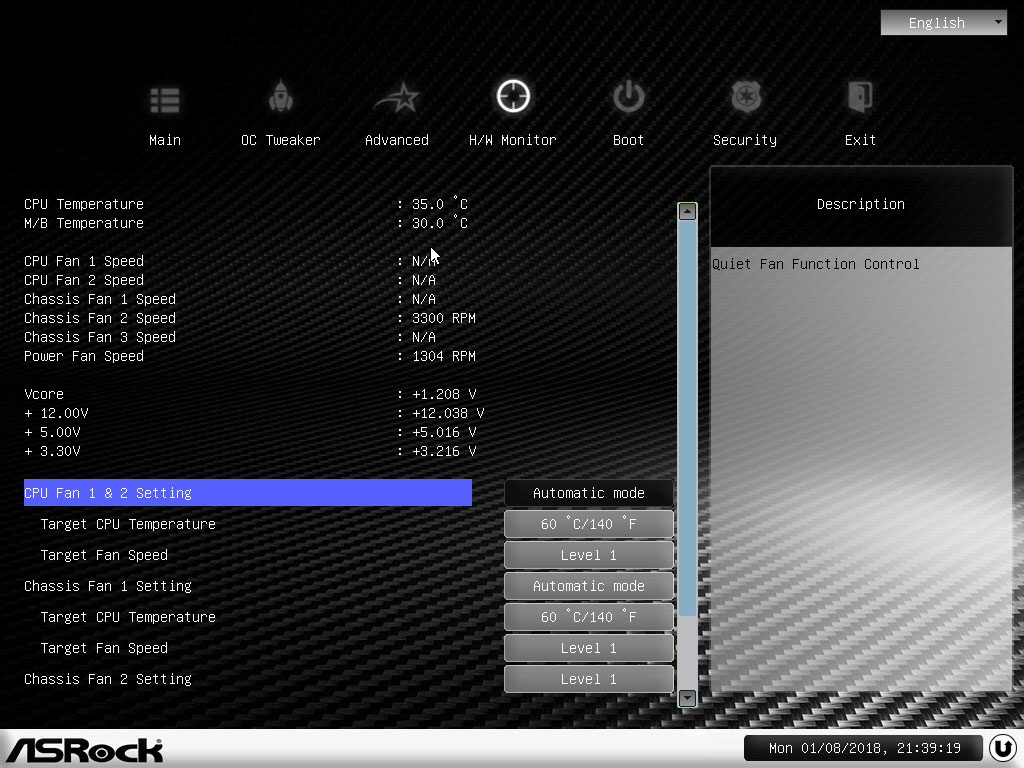
Task: Click the Chassis Fan 3 Speed label
Action: 100,337
